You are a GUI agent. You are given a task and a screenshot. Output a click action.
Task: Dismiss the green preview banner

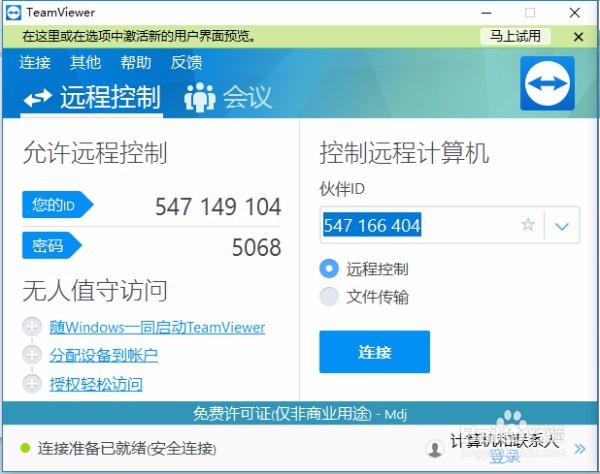(579, 37)
